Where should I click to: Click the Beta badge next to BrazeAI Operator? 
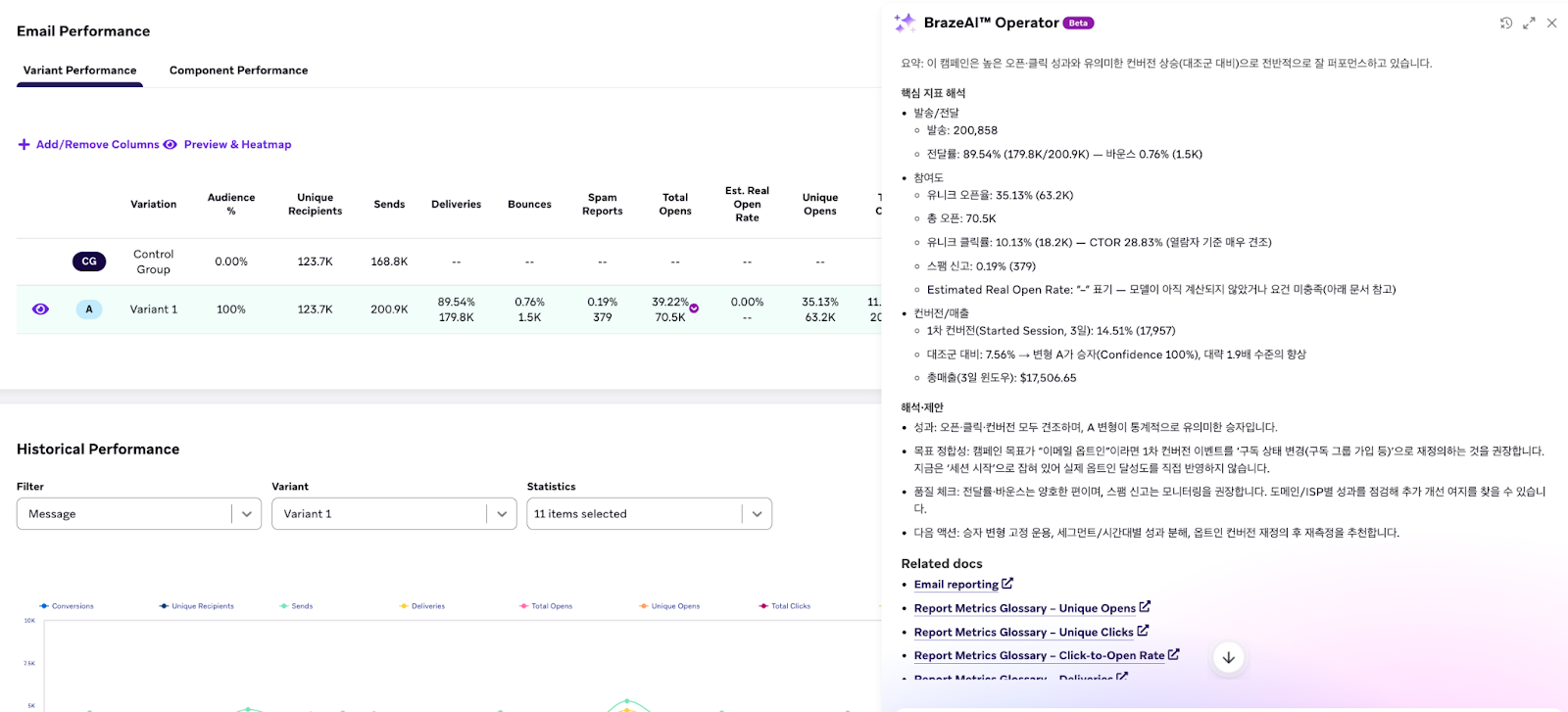pyautogui.click(x=1079, y=23)
